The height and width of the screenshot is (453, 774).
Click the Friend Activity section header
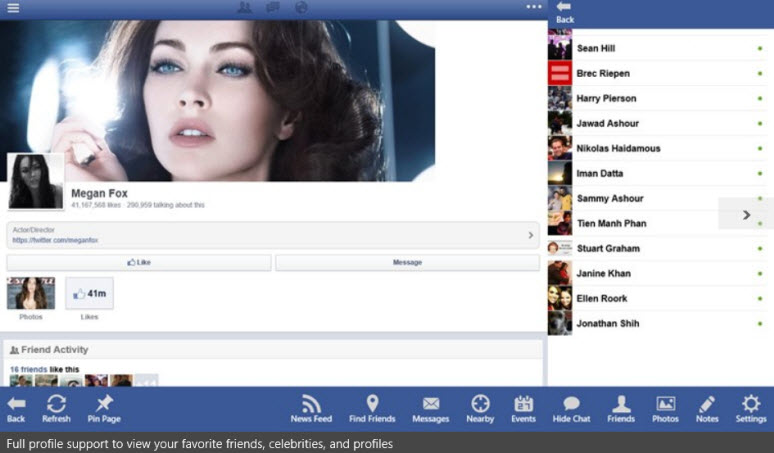pos(273,349)
